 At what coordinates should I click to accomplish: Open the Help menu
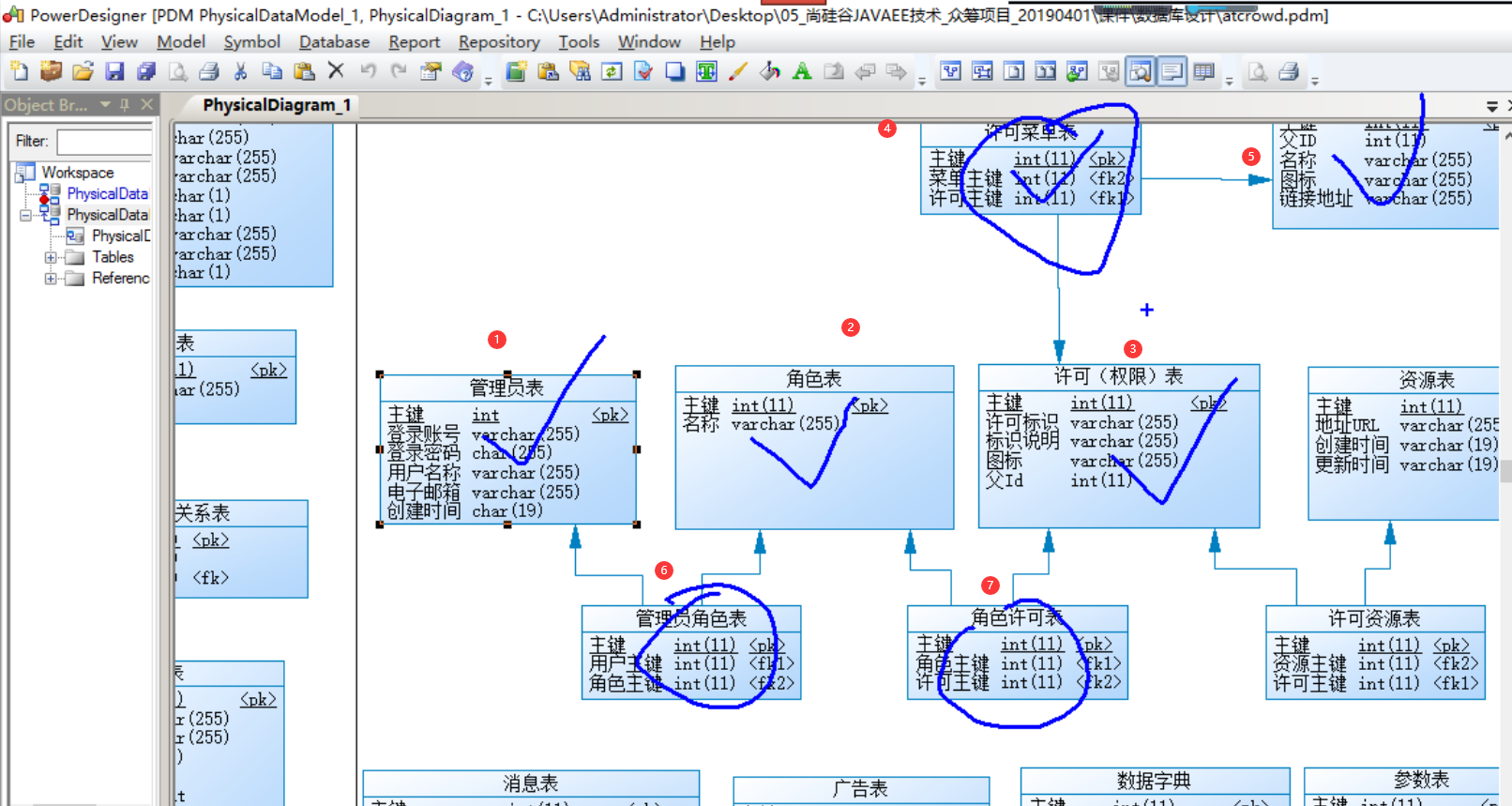pos(717,42)
